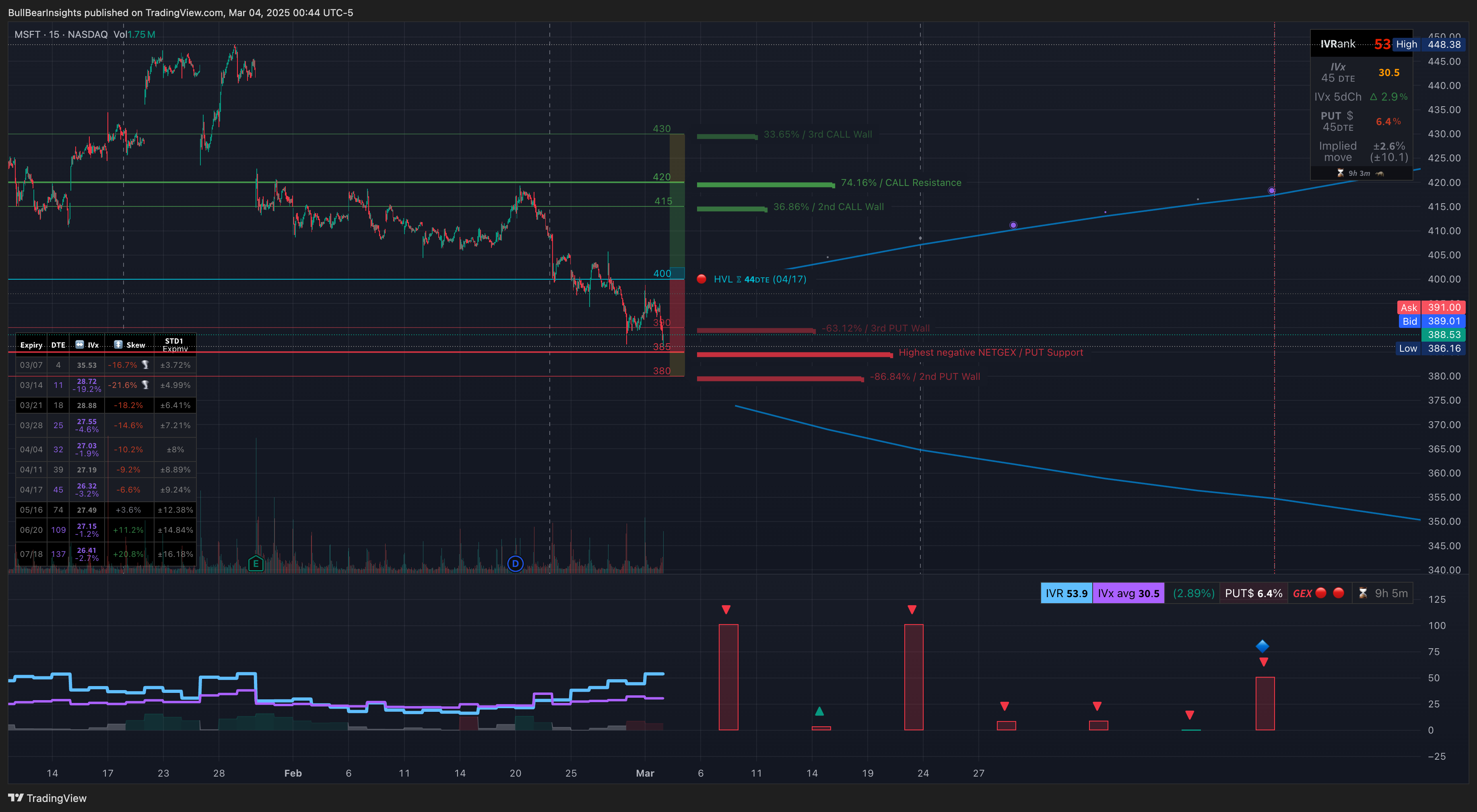Click the 04/17 expiry cell
Screen dimensions: 1477x812
tap(31, 489)
